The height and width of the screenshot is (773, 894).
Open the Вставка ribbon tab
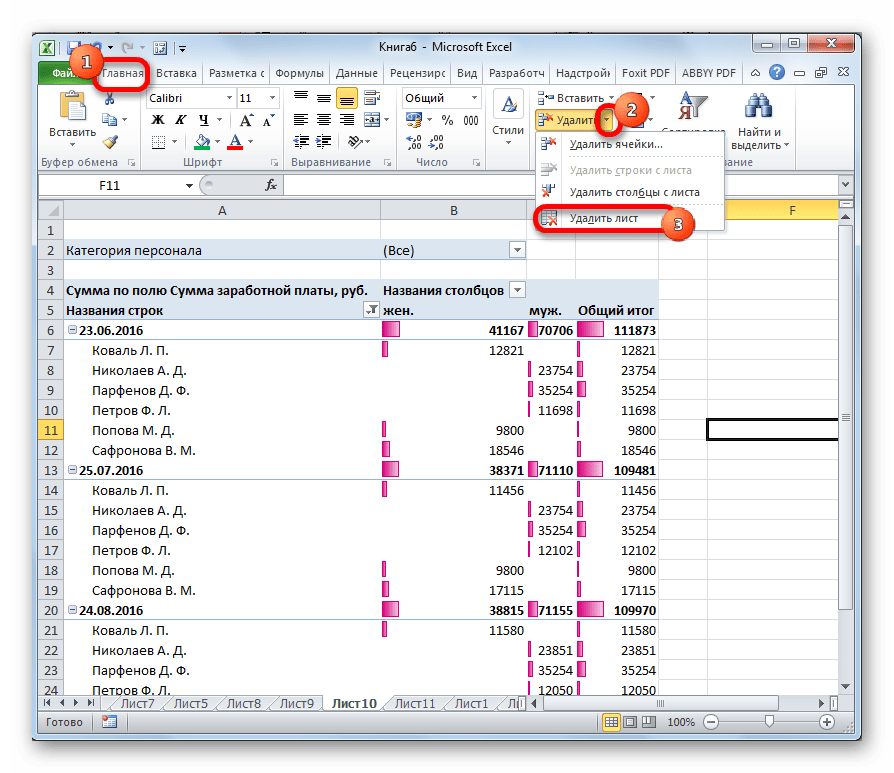pyautogui.click(x=176, y=73)
